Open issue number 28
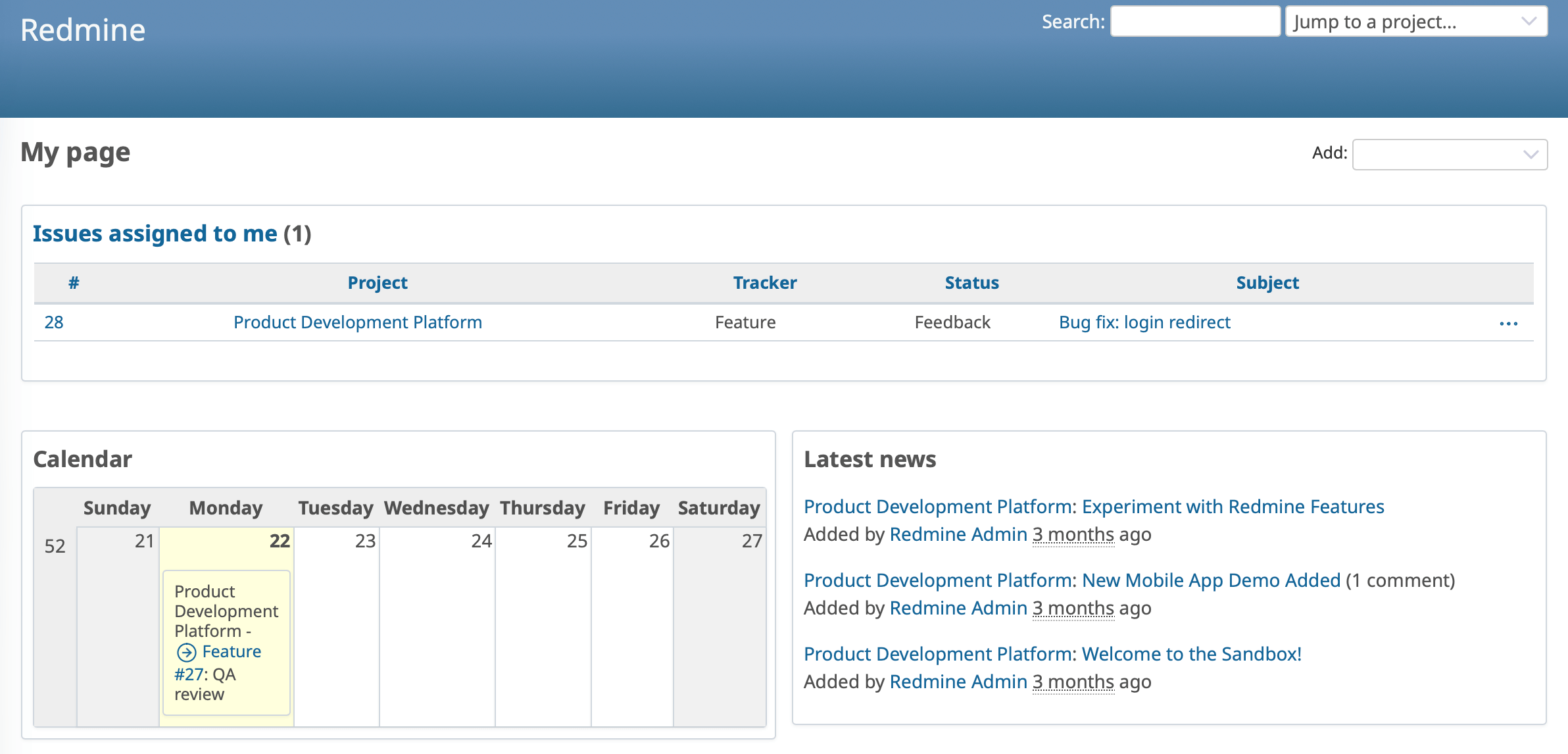This screenshot has width=1568, height=754. [54, 322]
